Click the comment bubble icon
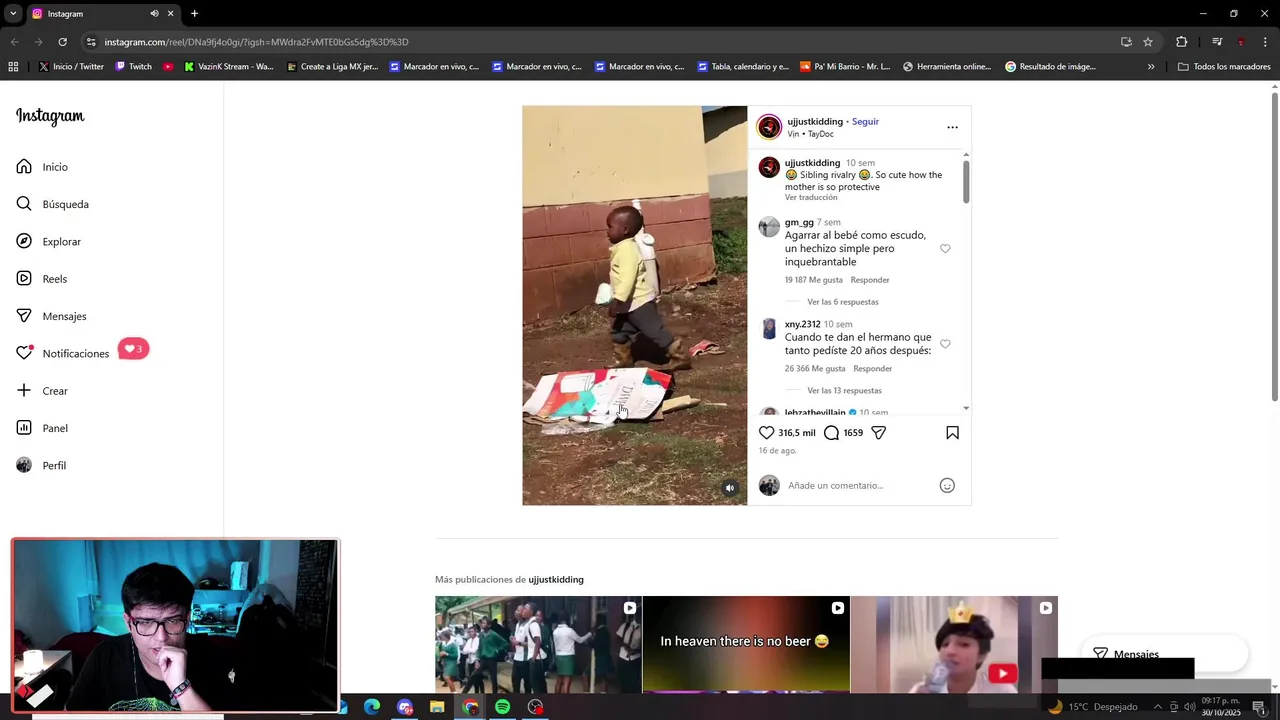1280x720 pixels. (x=831, y=433)
